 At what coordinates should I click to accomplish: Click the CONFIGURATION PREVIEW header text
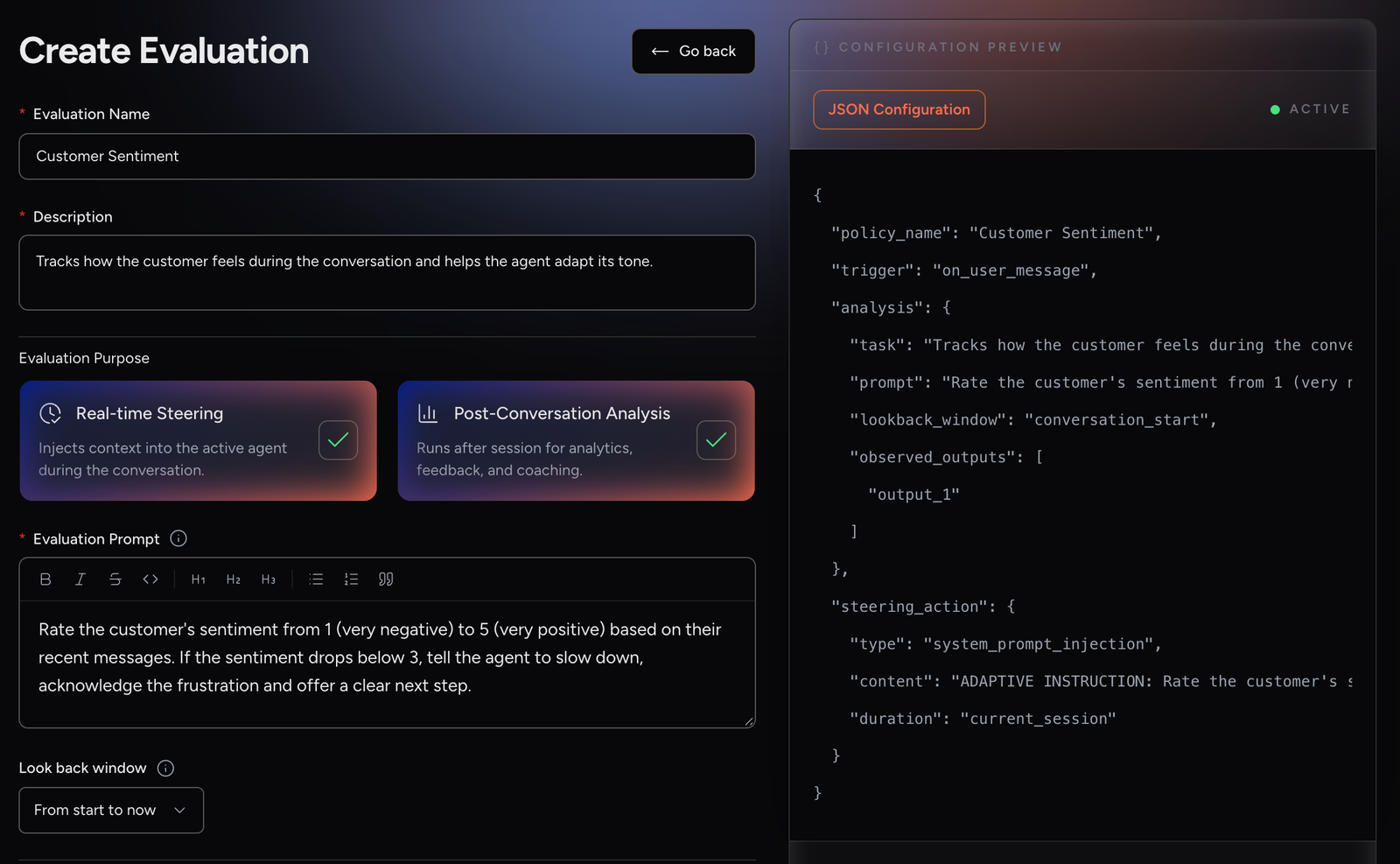(950, 47)
